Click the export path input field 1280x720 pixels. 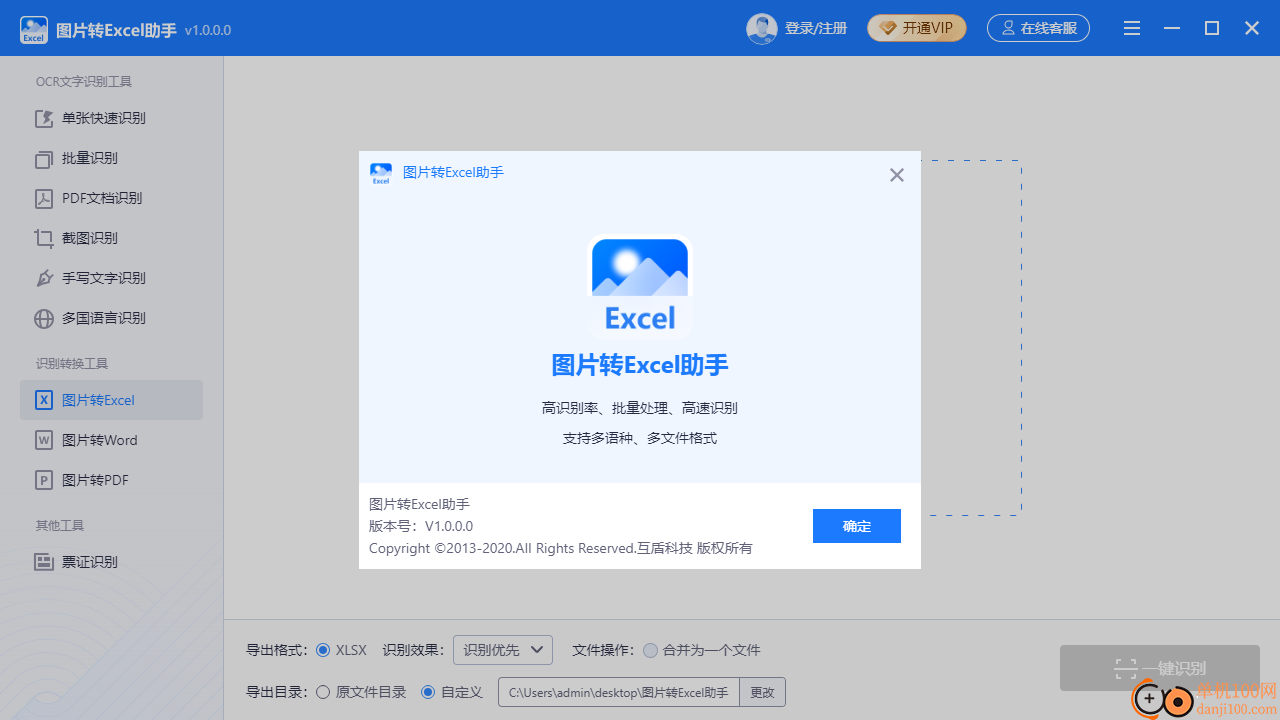[x=619, y=692]
